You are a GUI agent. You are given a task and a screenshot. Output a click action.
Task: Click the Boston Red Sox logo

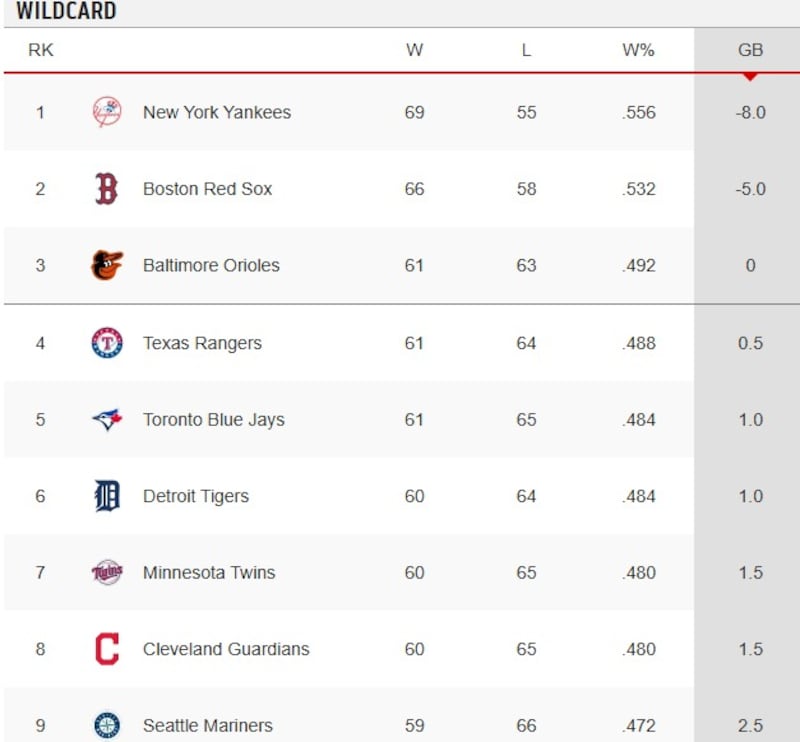pos(107,189)
